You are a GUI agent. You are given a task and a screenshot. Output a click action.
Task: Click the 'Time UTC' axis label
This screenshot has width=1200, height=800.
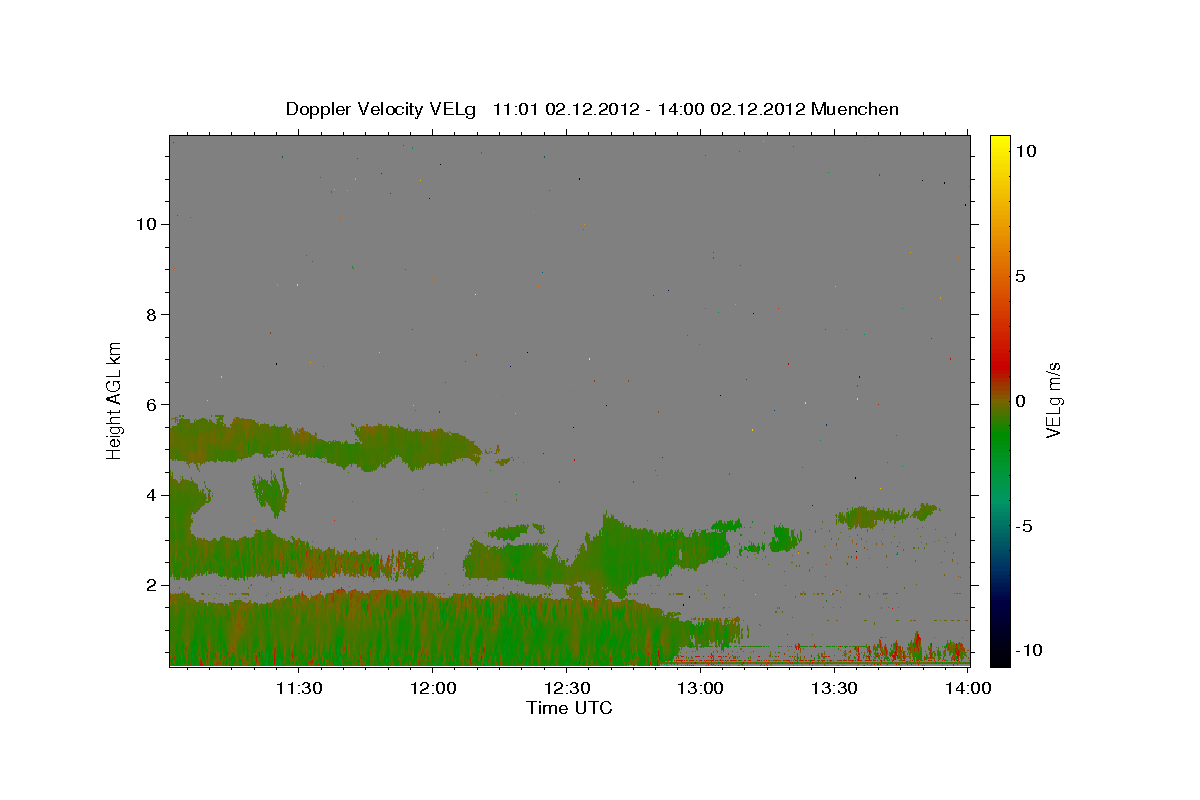570,708
